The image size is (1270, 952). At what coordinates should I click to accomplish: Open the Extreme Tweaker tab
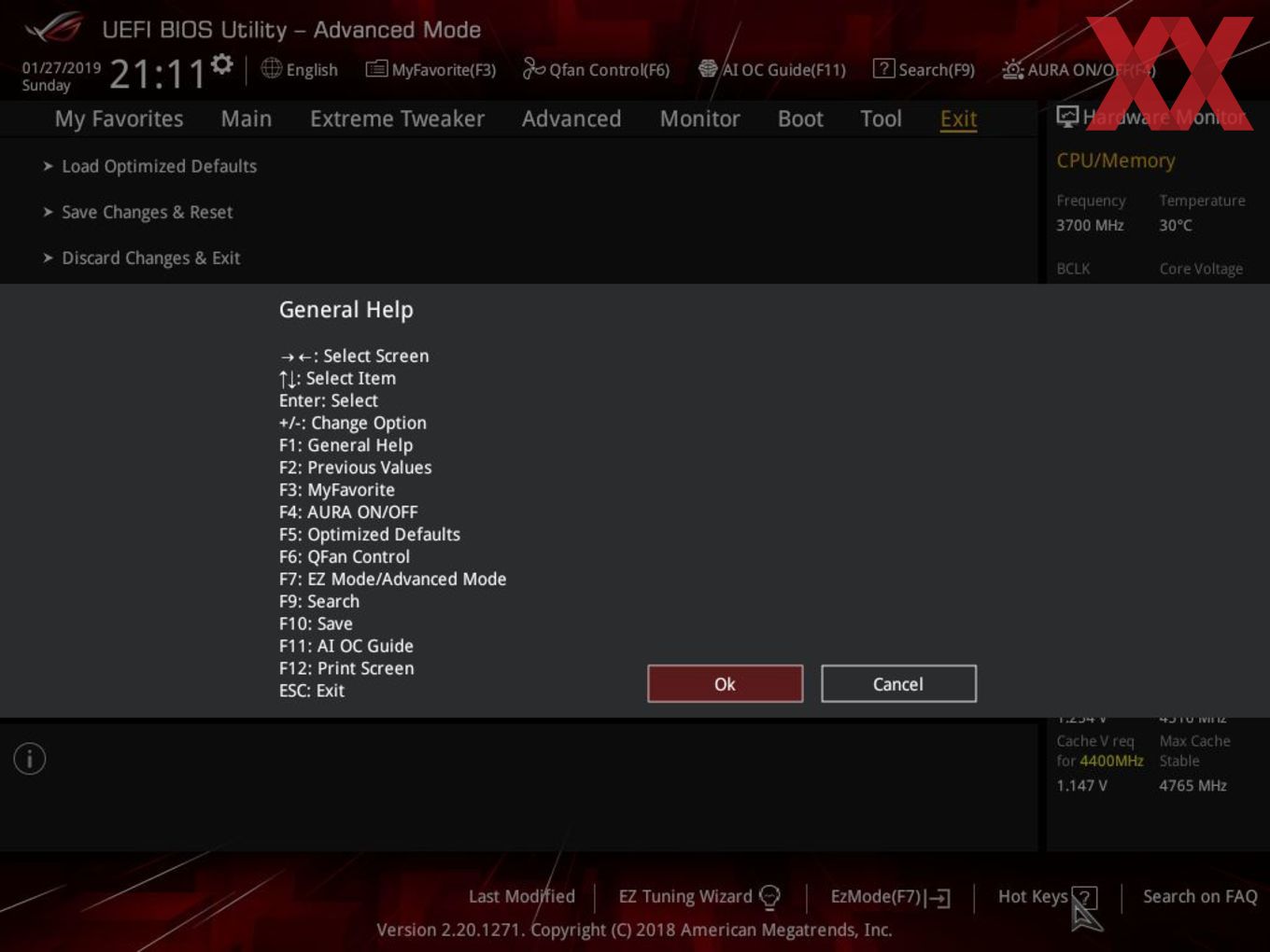point(397,119)
